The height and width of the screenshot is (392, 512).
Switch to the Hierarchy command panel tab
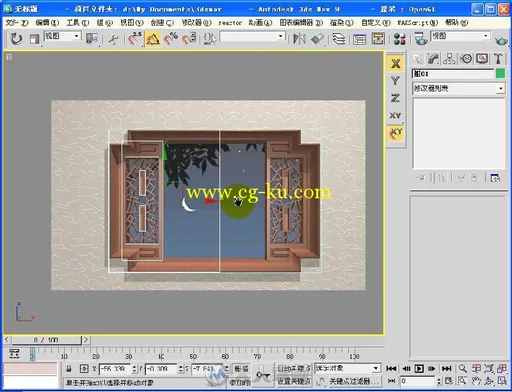(x=449, y=59)
